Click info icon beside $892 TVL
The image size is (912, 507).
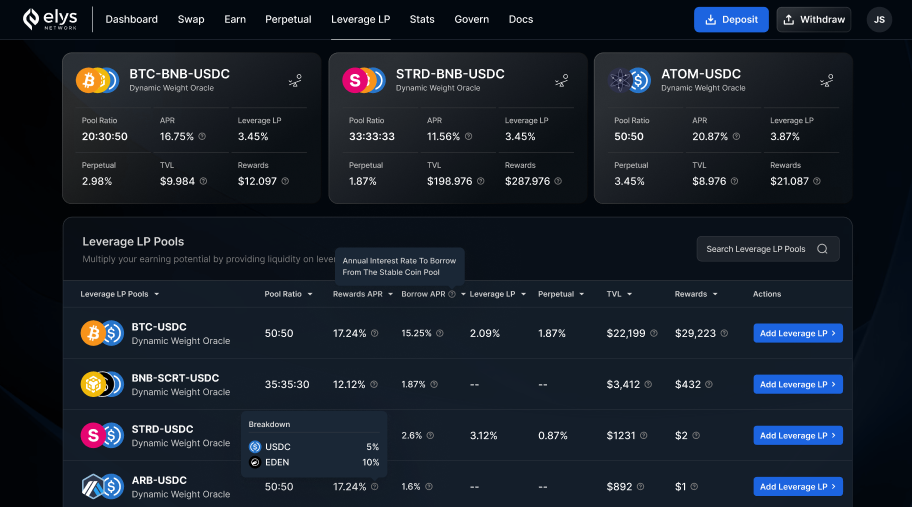point(640,487)
